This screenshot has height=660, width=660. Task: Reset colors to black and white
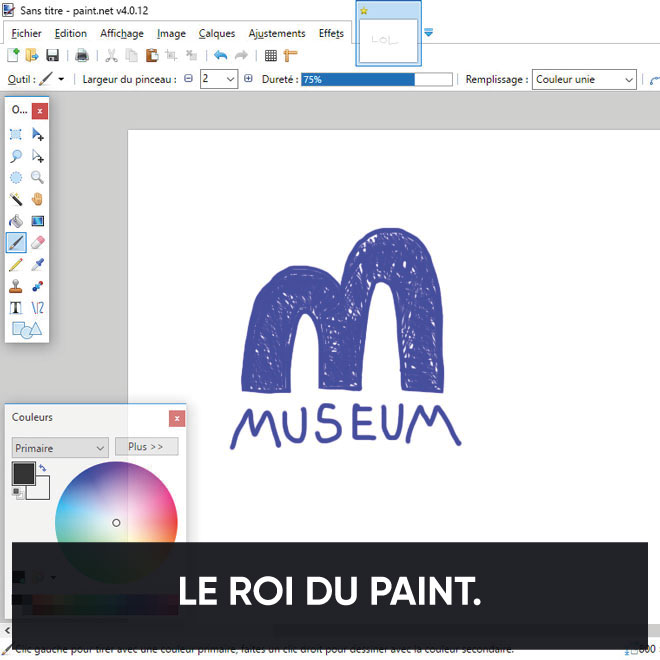18,493
